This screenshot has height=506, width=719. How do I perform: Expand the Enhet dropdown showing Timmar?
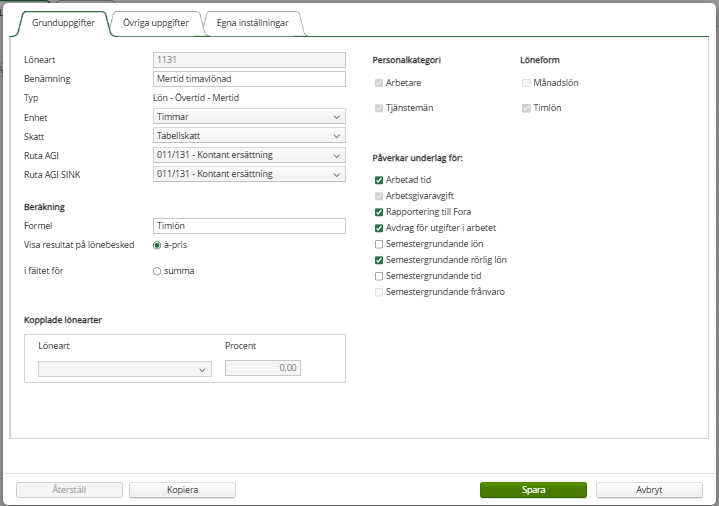point(249,117)
